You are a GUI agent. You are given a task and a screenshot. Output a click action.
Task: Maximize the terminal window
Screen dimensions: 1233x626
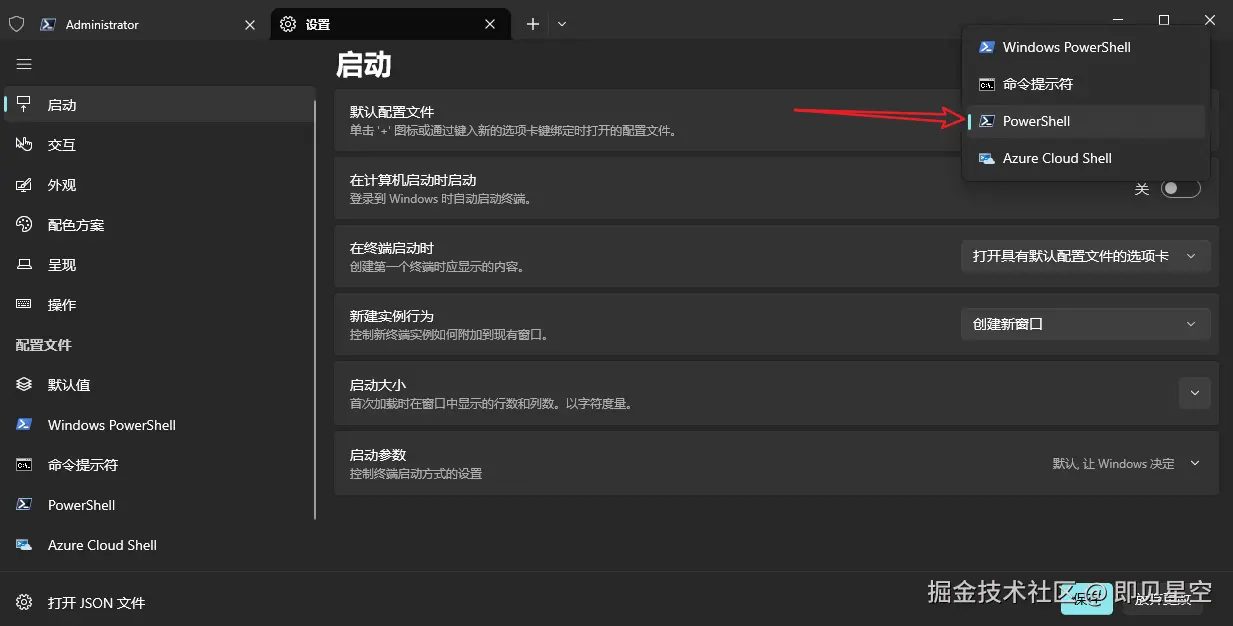pyautogui.click(x=1164, y=20)
